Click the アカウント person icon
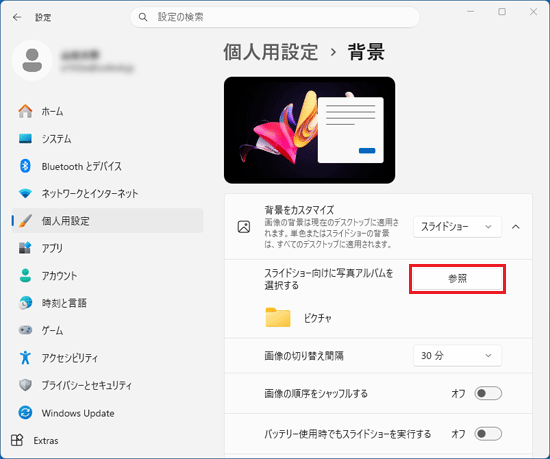Viewport: 550px width, 459px height. click(x=25, y=275)
